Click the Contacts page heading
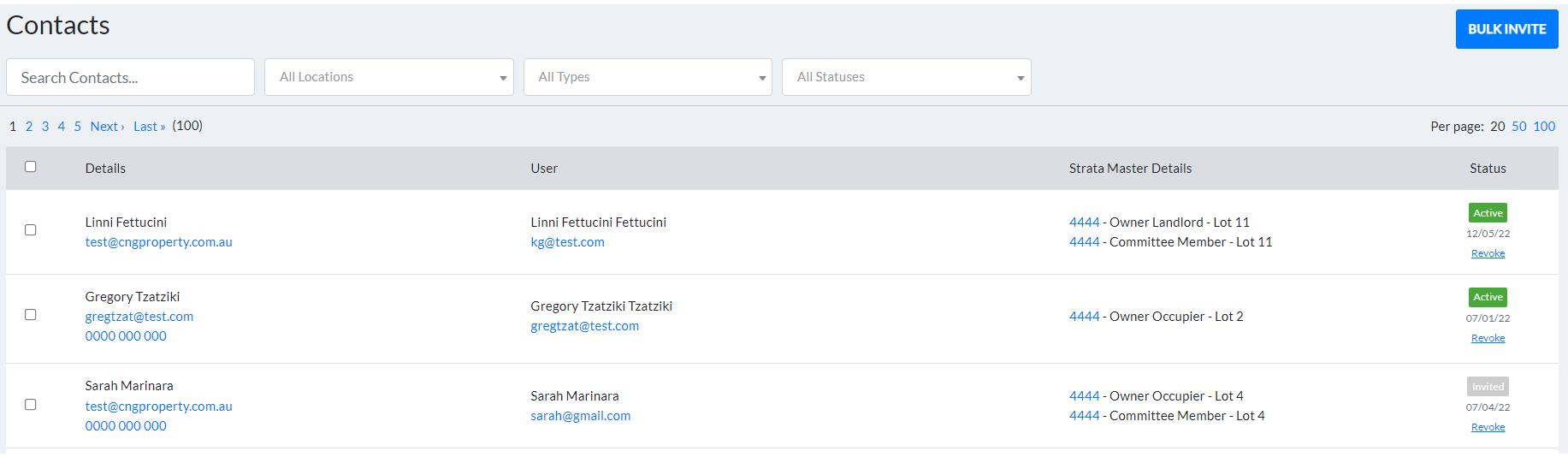Screen dimensions: 1568x457 tap(58, 26)
